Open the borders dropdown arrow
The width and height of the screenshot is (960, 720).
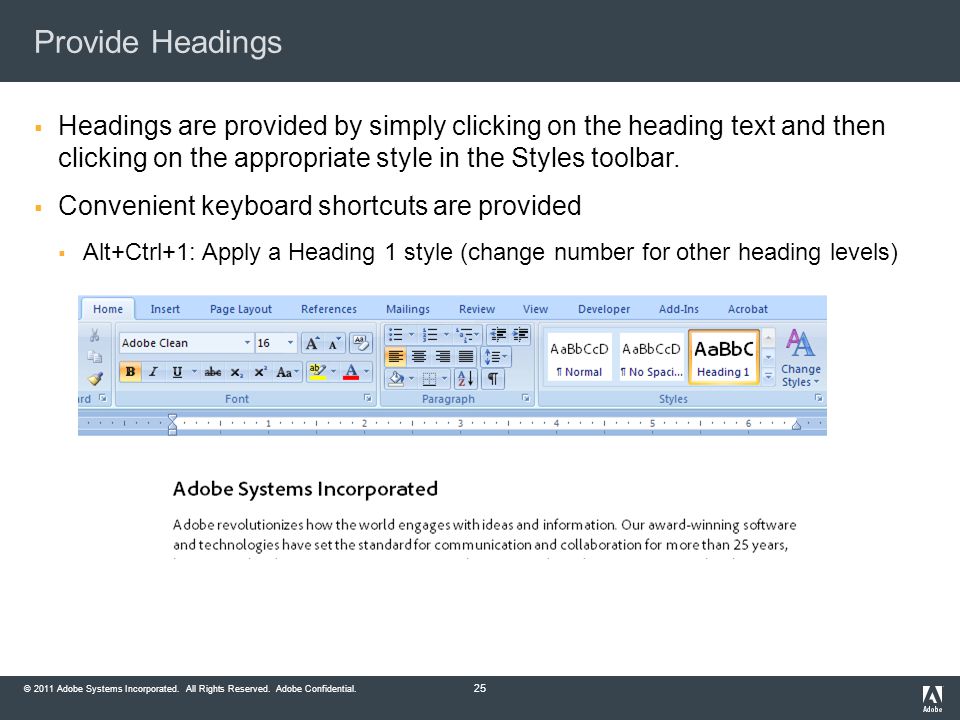tap(444, 379)
